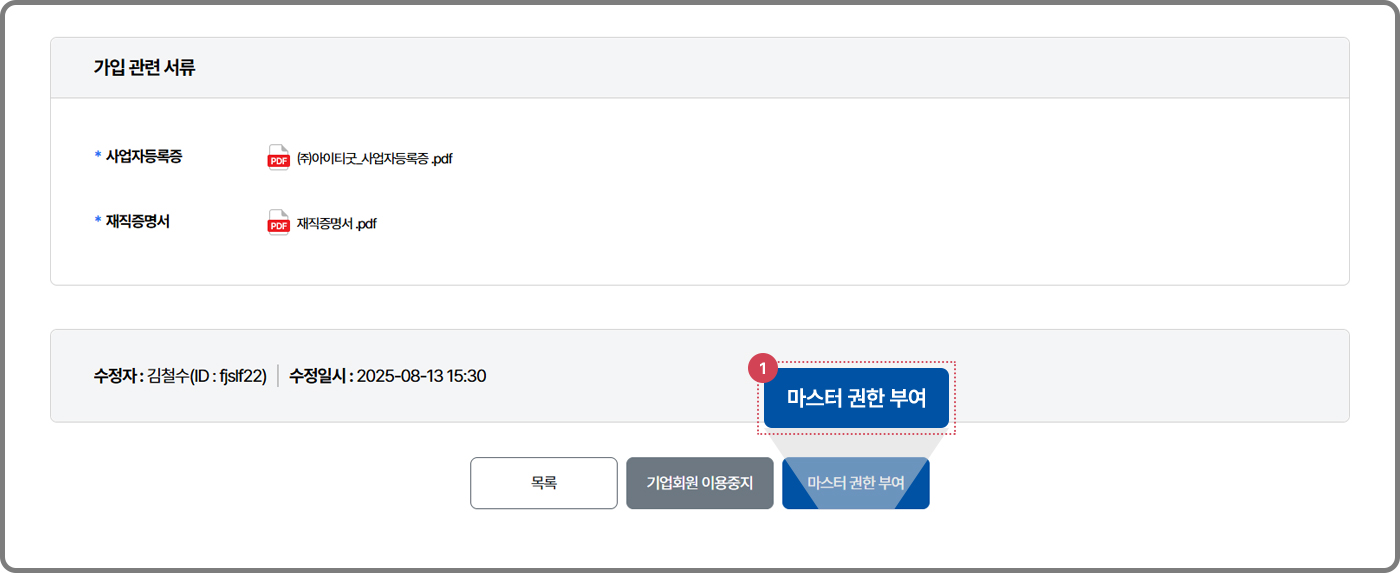Click the timestamp 2025-08-13 15:30
The width and height of the screenshot is (1400, 573).
422,376
